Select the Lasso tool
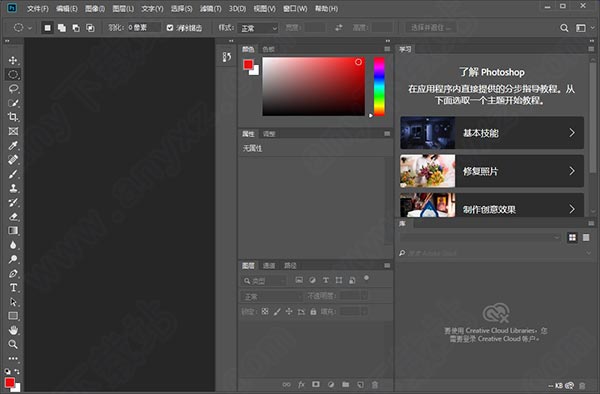Screen dimensions: 600x394 click(13, 89)
